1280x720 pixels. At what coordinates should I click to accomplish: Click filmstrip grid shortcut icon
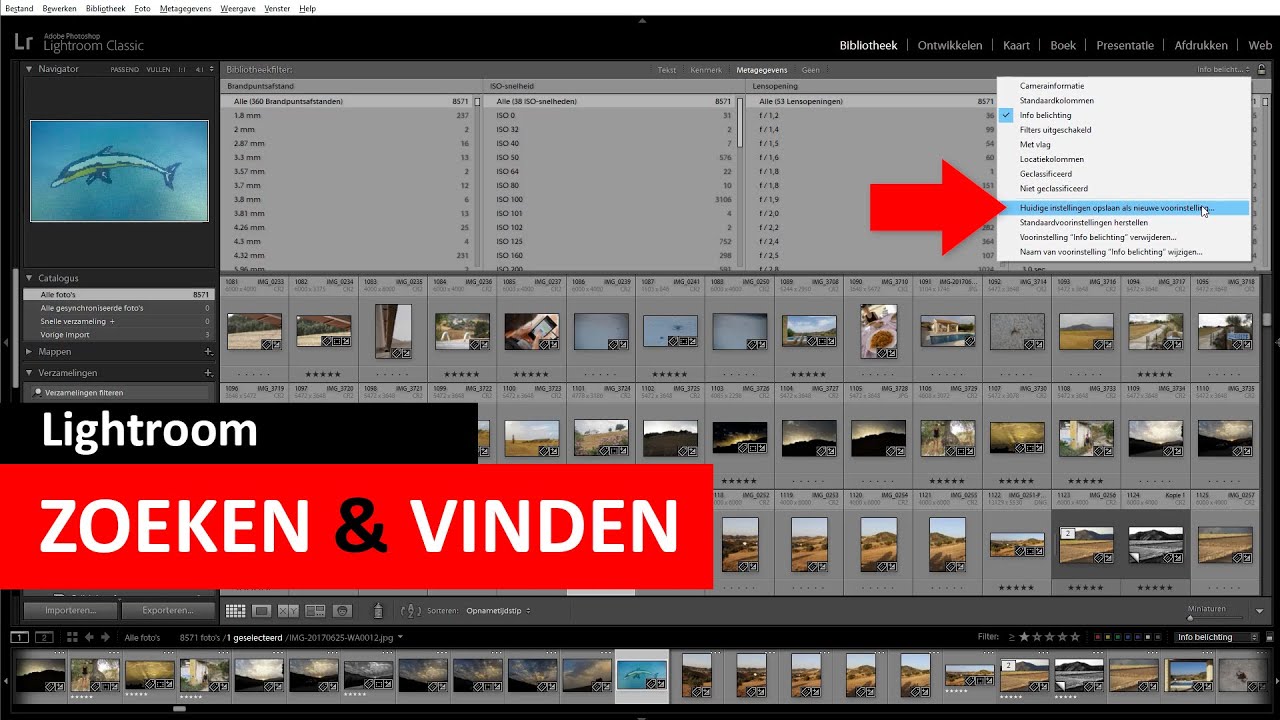tap(72, 637)
